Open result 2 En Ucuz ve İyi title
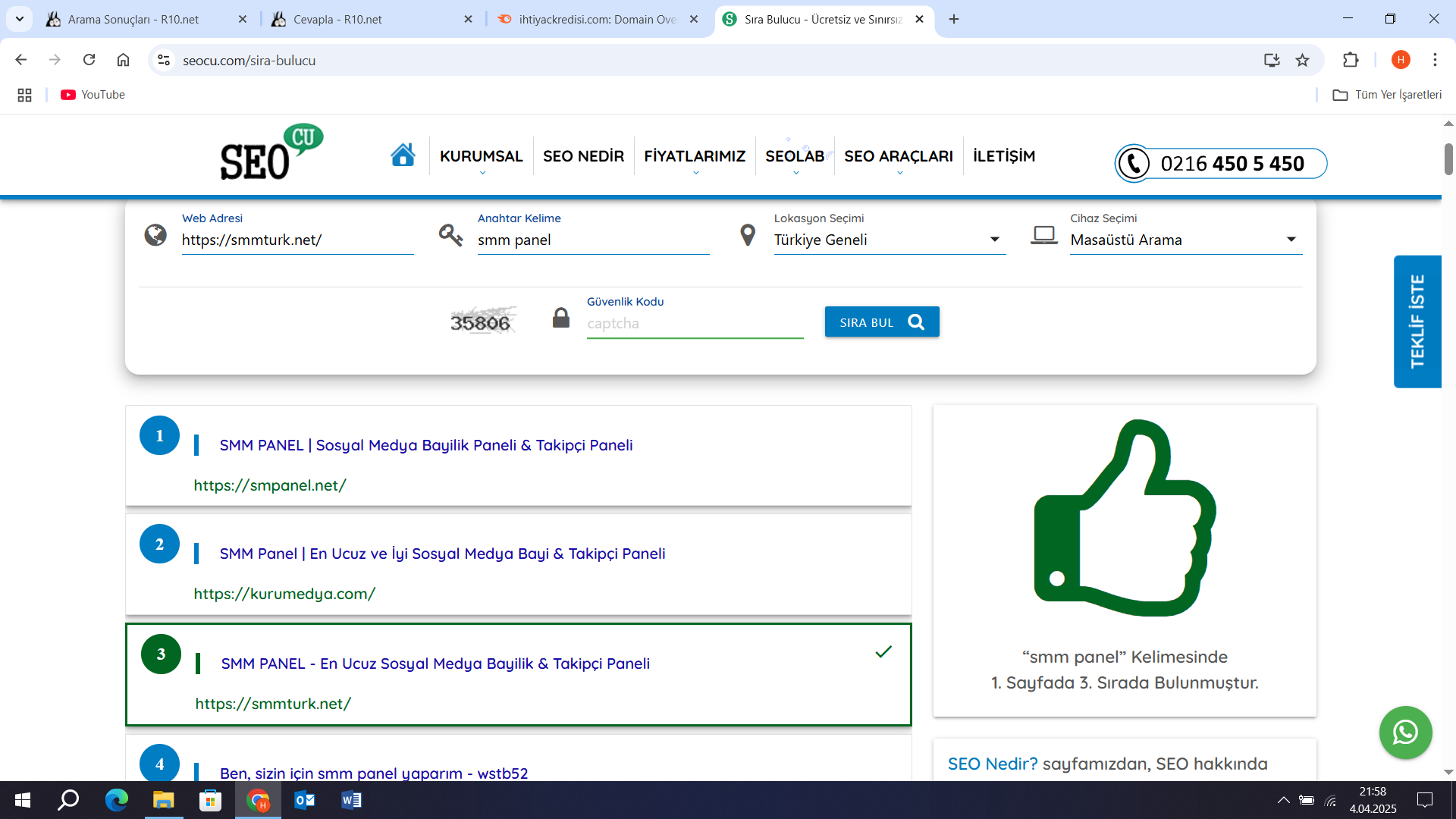This screenshot has width=1456, height=819. pyautogui.click(x=442, y=554)
